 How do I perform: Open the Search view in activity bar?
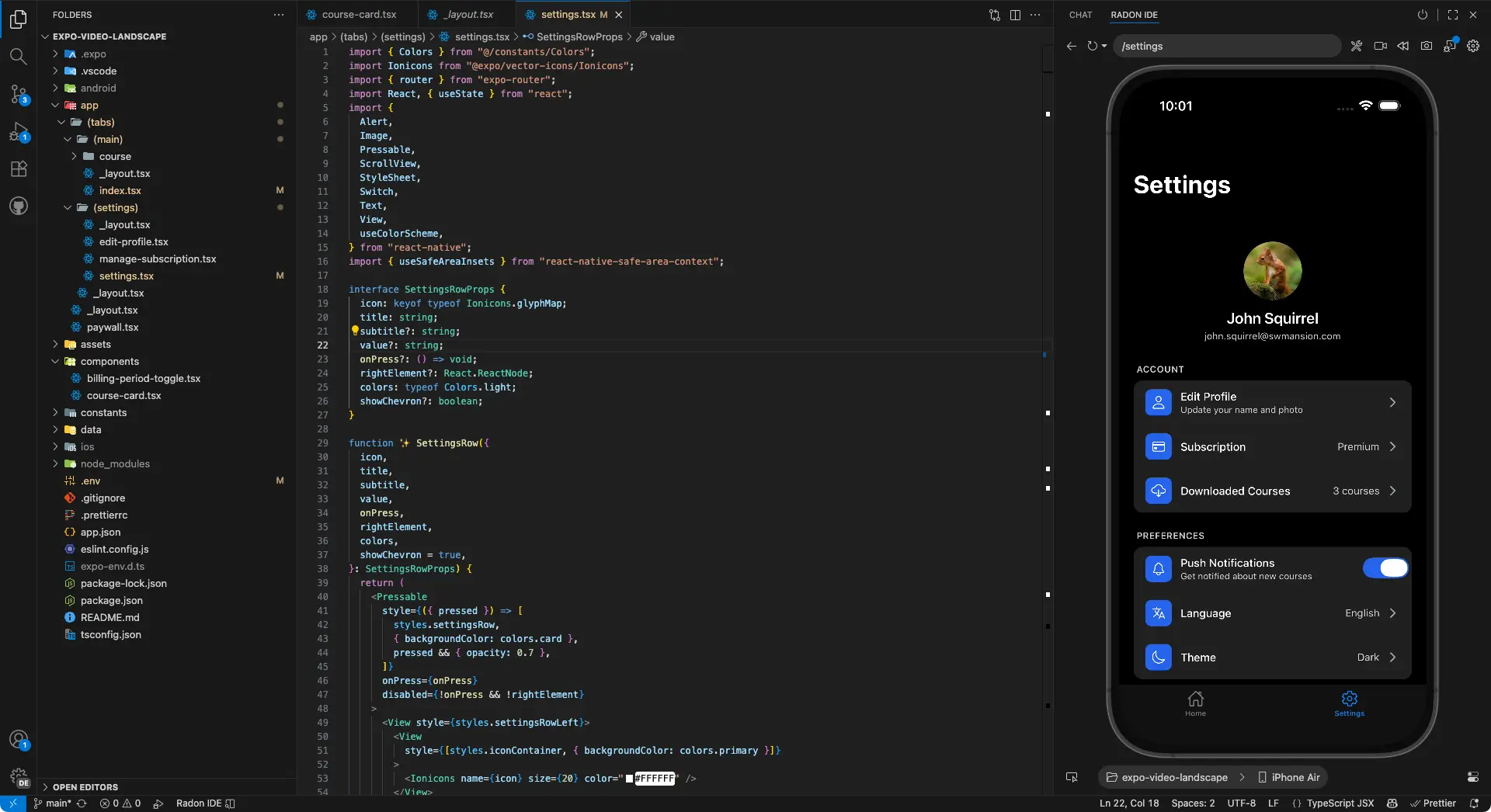(x=18, y=56)
